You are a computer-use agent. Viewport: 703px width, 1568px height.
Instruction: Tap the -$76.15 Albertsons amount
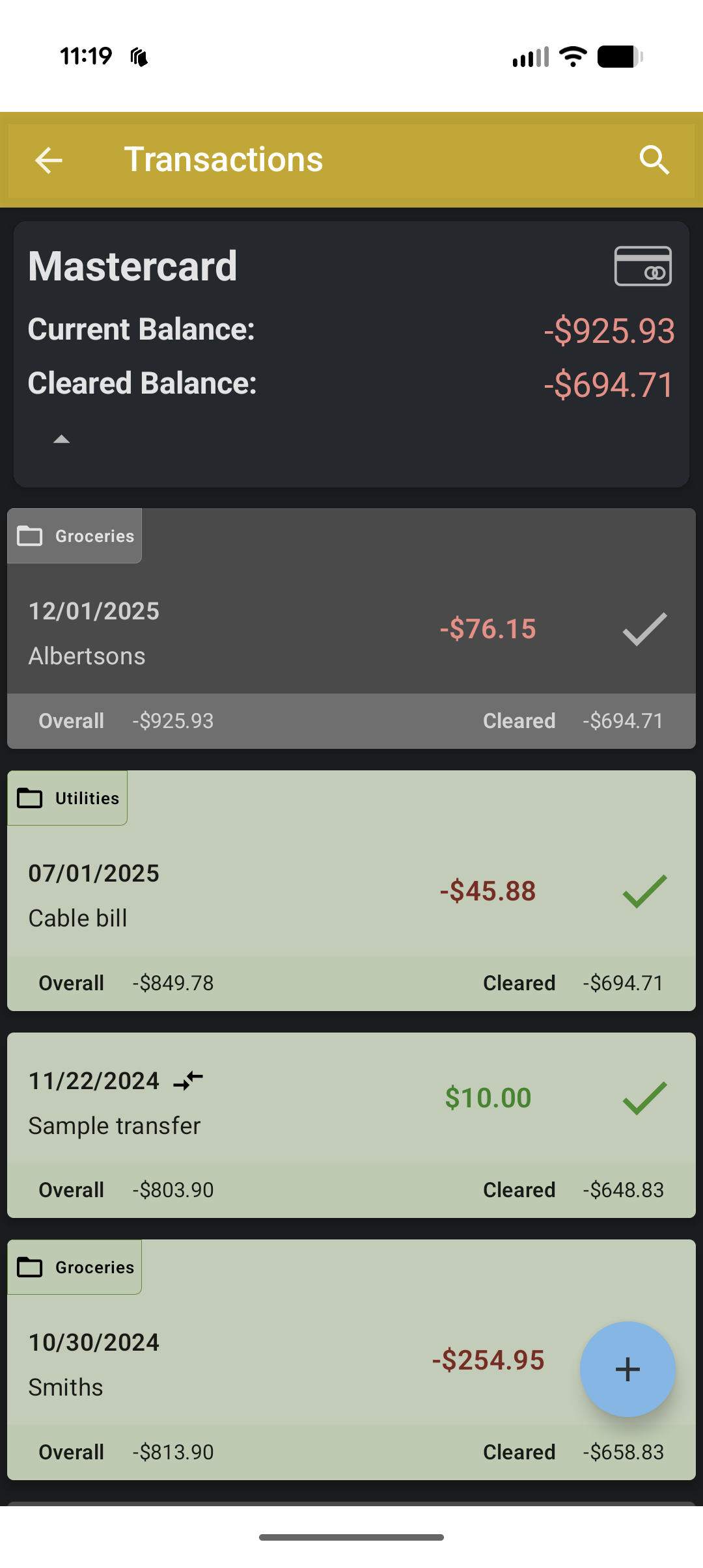point(488,629)
